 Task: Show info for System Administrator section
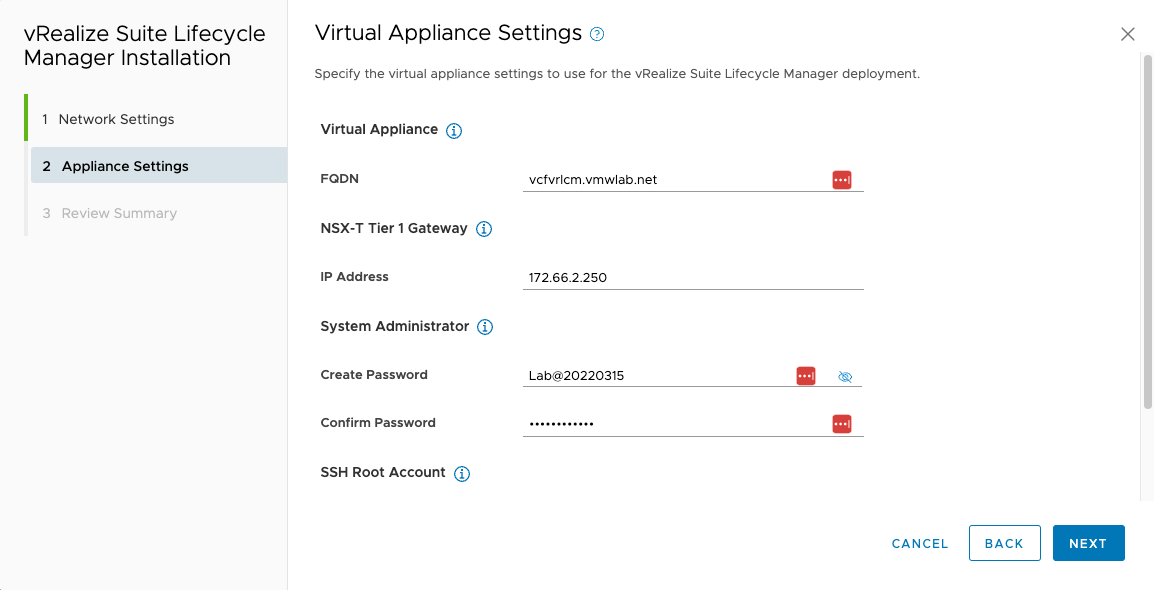pos(484,327)
